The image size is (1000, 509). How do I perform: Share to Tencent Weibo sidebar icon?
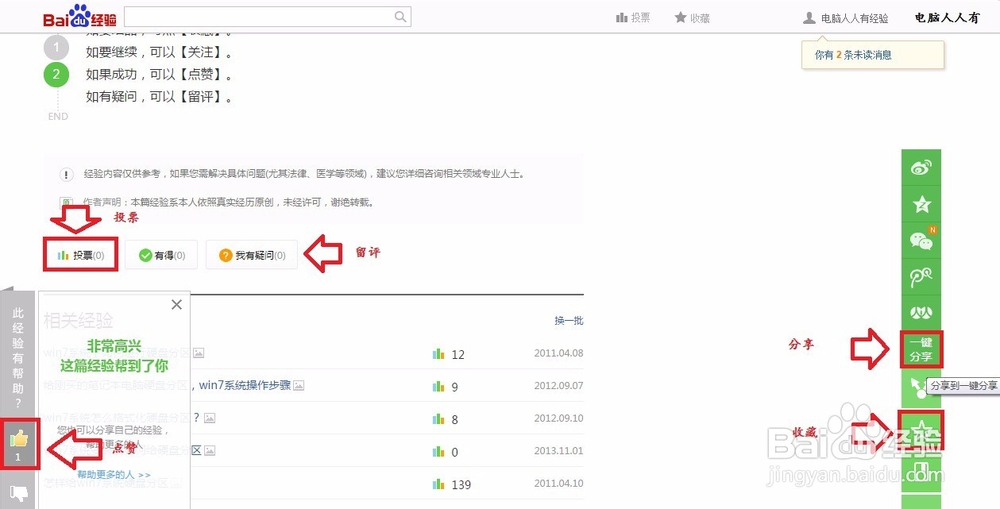pyautogui.click(x=921, y=277)
